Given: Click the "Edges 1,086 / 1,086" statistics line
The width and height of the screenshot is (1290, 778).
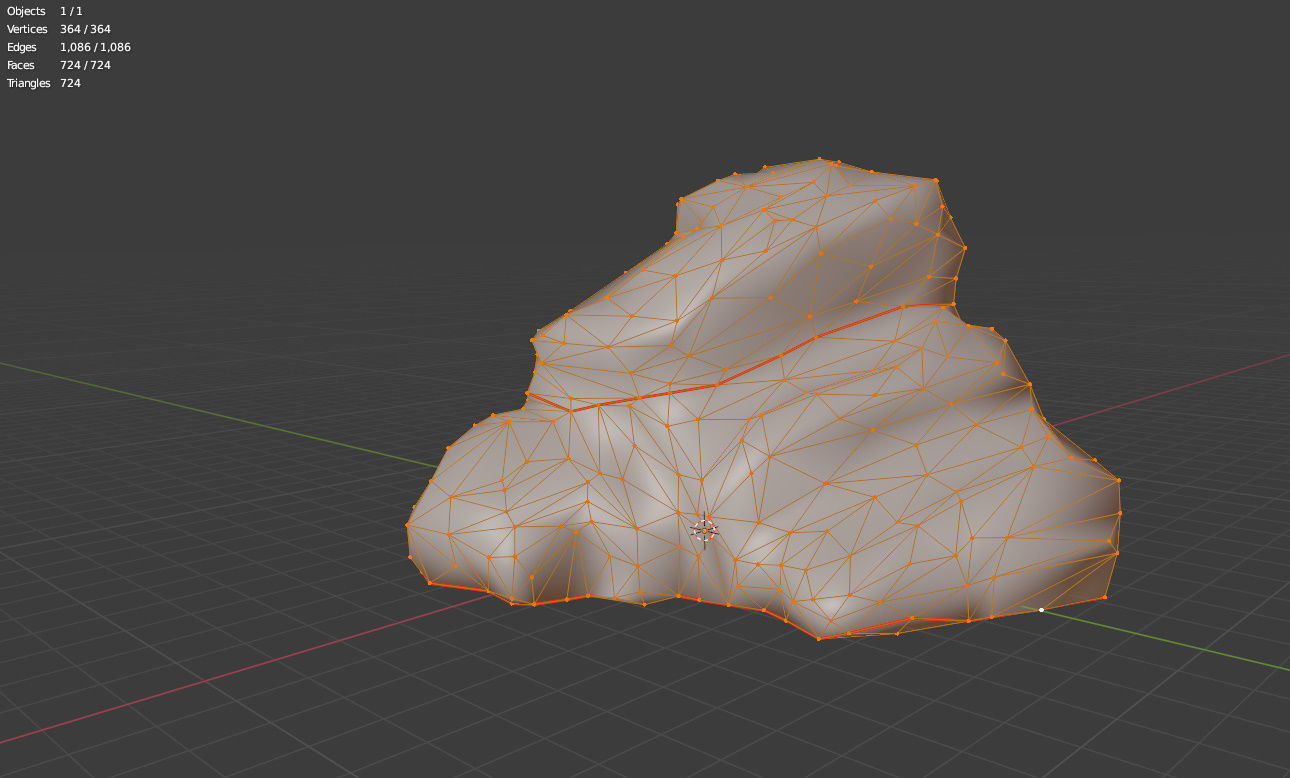Looking at the screenshot, I should click(x=69, y=47).
